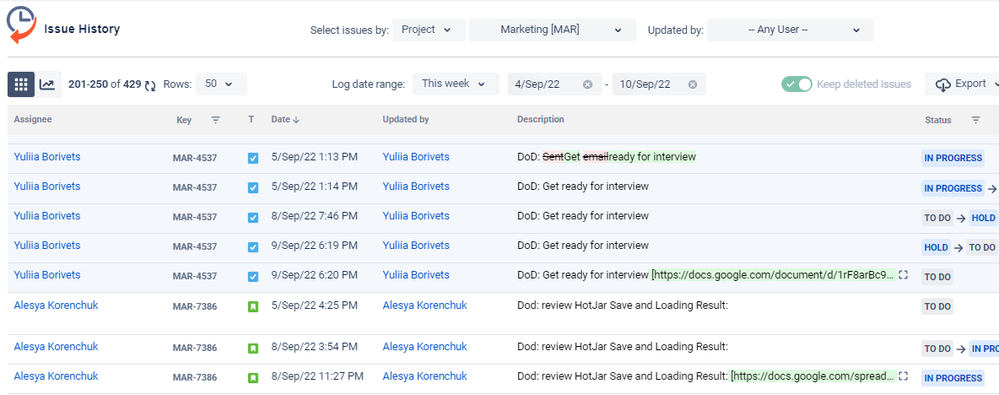Click the Issue History title text
Viewport: 999px width, 395px height.
coord(82,29)
